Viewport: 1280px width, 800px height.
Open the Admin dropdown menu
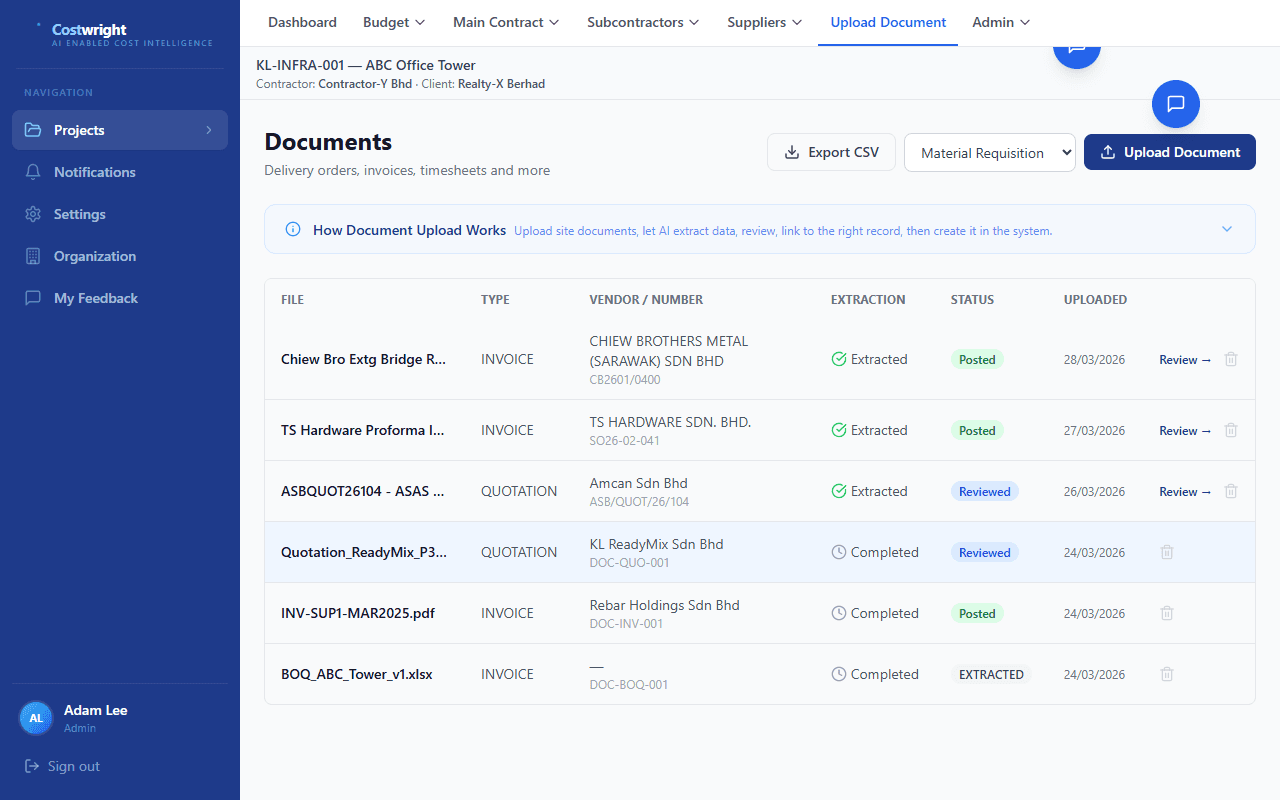tap(1001, 22)
